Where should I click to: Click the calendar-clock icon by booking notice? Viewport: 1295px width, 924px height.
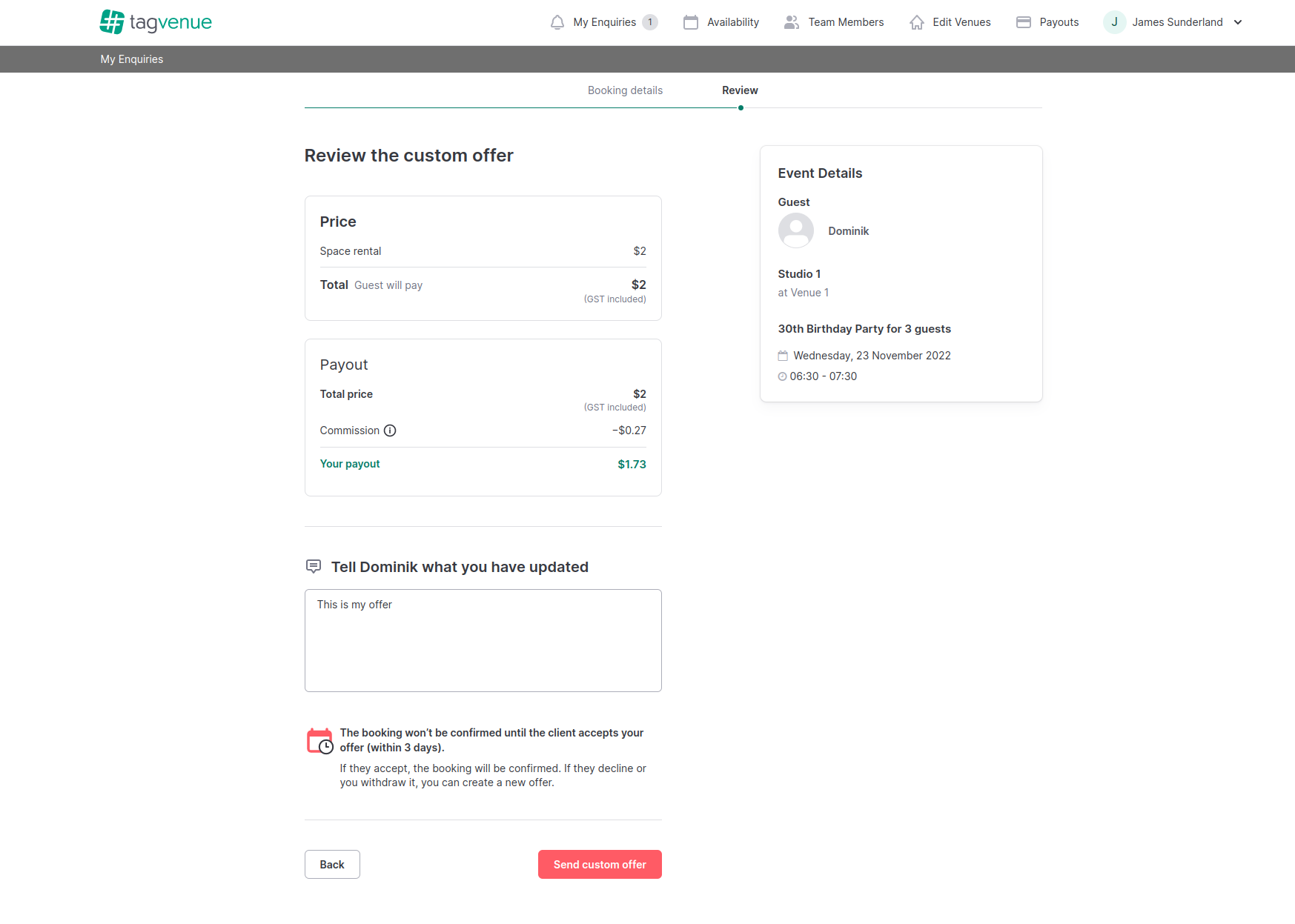pos(320,741)
